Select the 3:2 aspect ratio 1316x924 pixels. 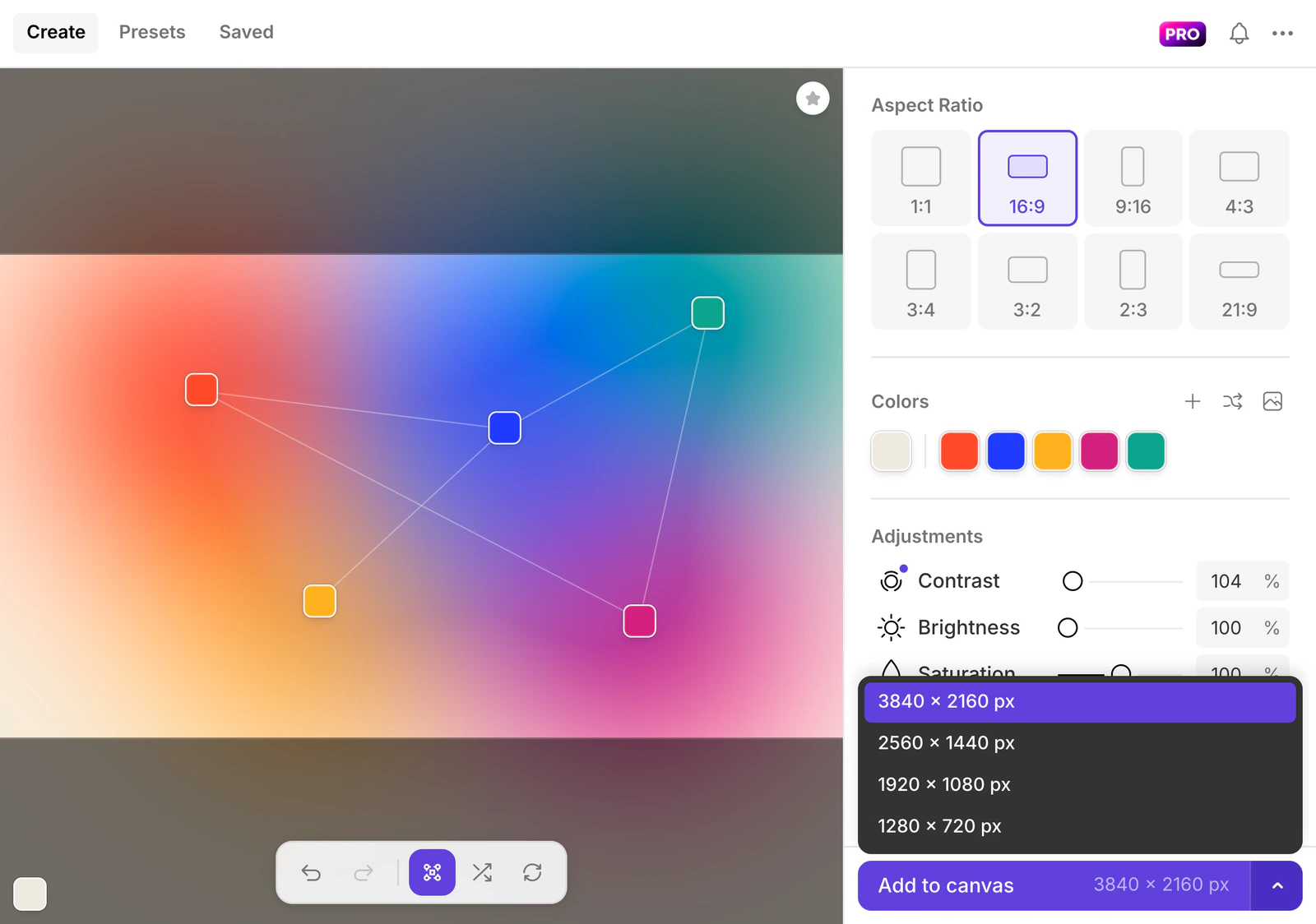[1027, 281]
